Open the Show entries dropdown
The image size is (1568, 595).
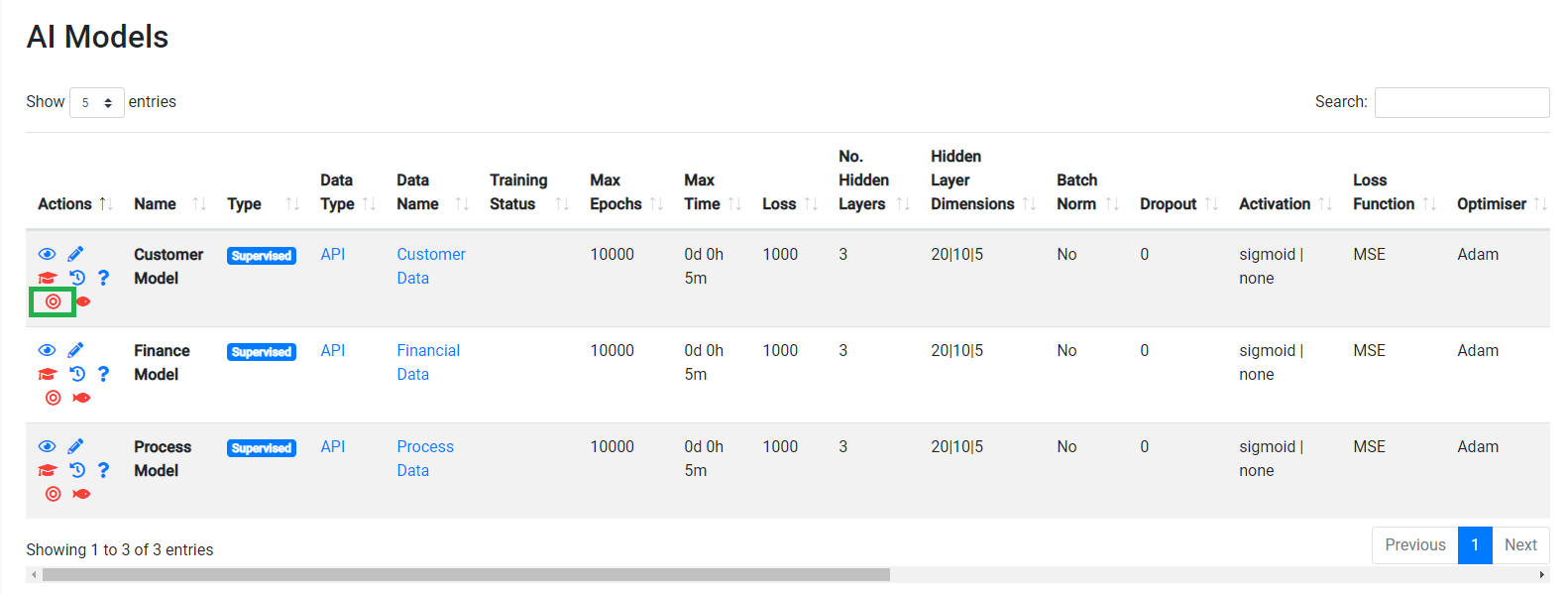coord(96,101)
